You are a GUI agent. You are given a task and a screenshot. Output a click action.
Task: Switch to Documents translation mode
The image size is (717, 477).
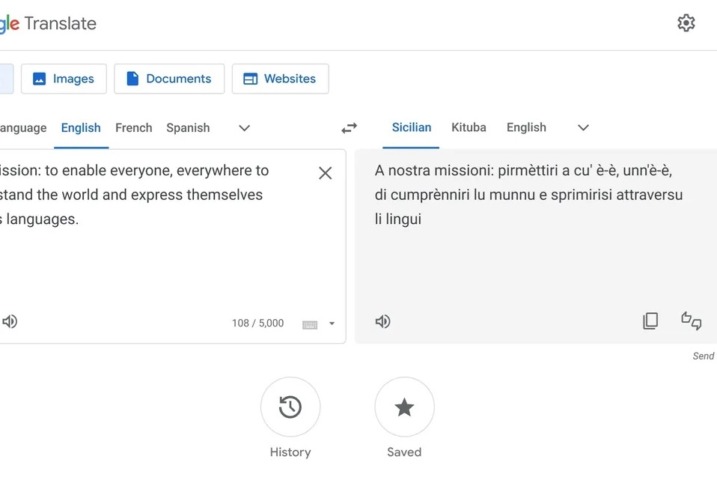(x=168, y=79)
